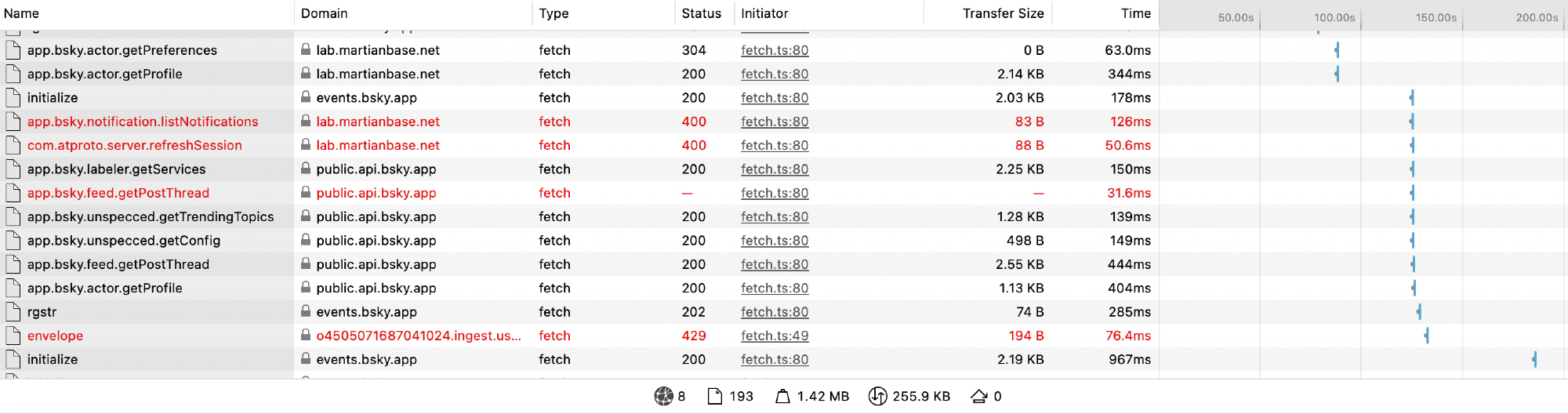Click the waterfall bar for the envelope request
Viewport: 1568px width, 414px height.
click(x=1427, y=336)
